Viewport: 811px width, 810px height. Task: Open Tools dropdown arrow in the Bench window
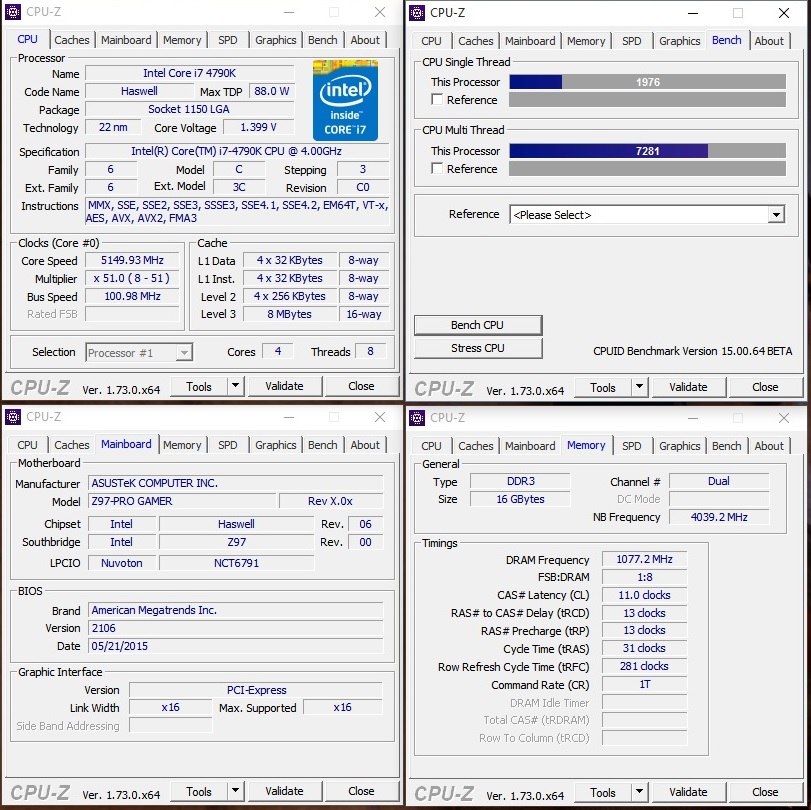coord(639,386)
